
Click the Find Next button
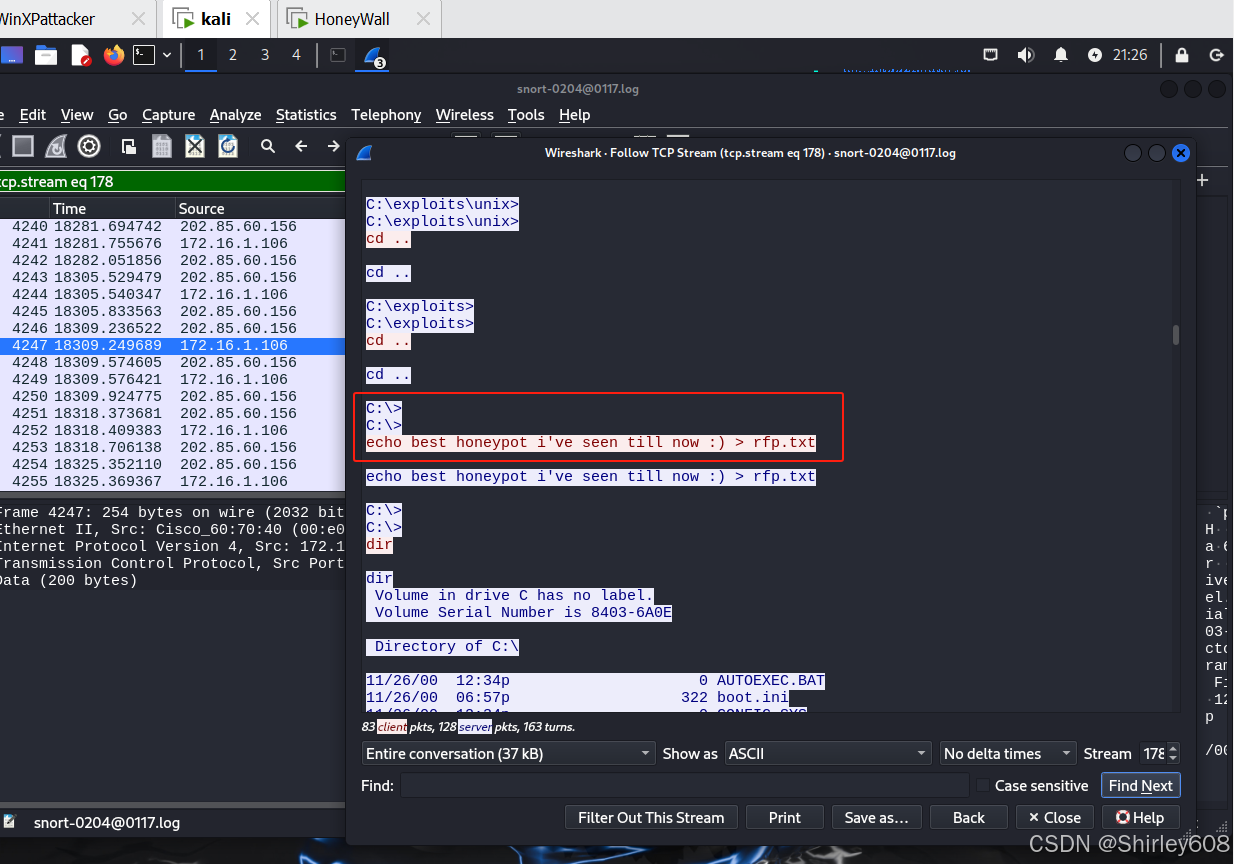click(x=1140, y=785)
